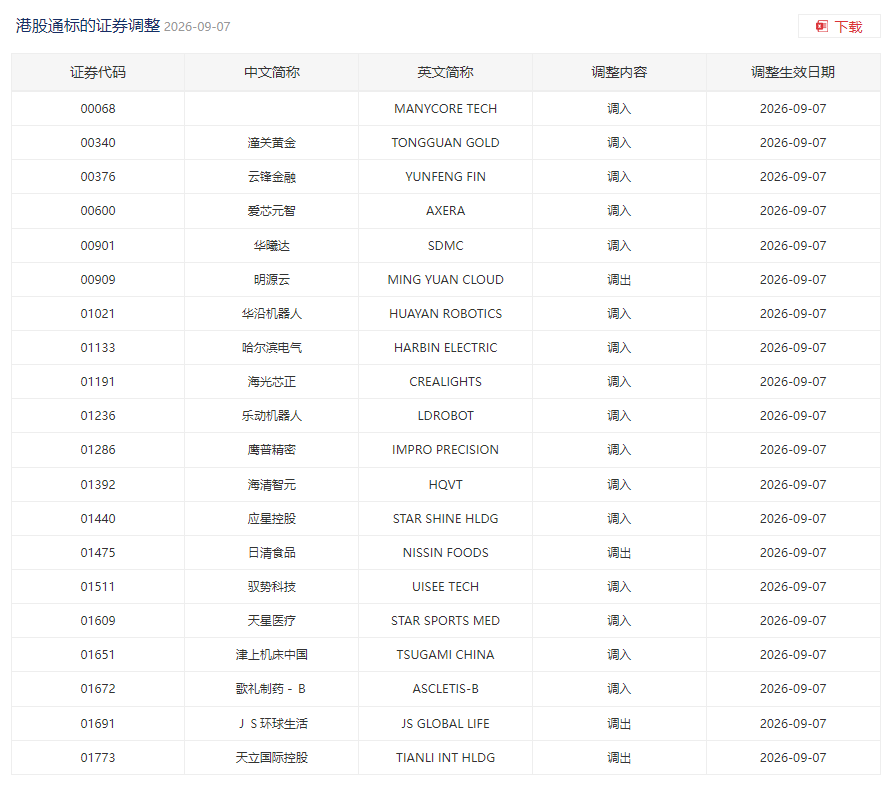This screenshot has width=895, height=785.
Task: Click AXERA English name
Action: [445, 211]
